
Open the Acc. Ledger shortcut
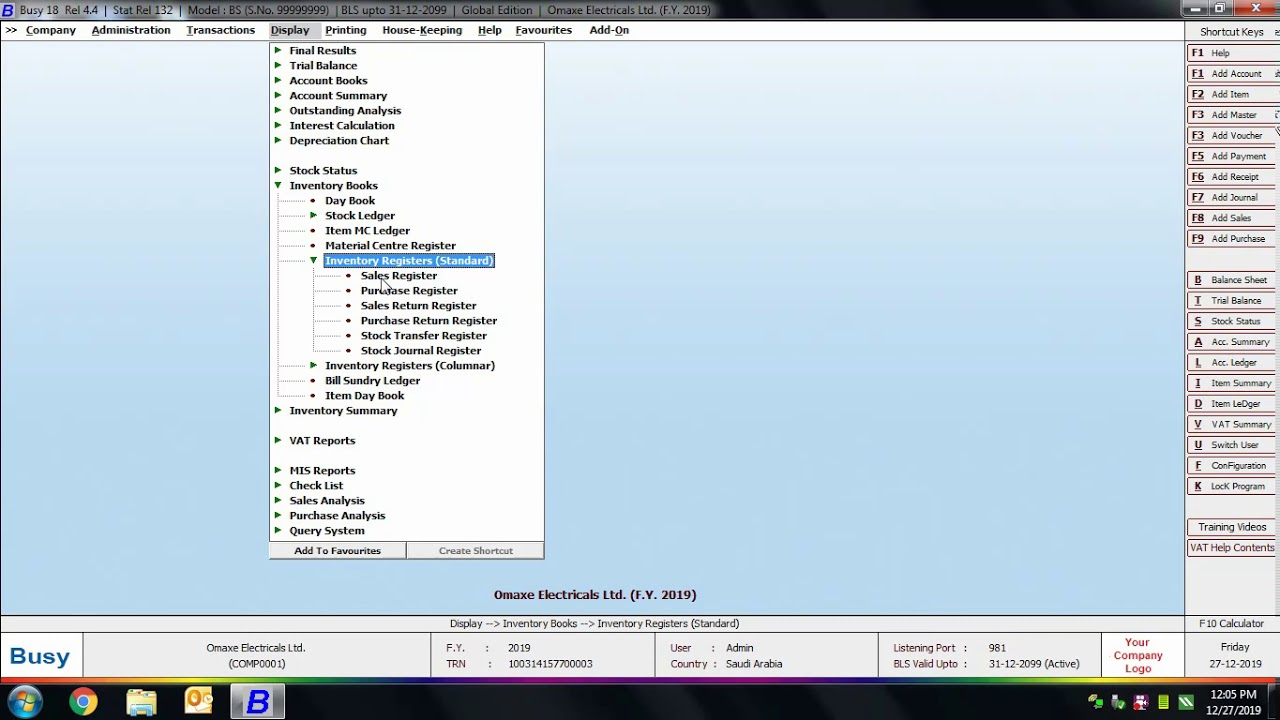[x=1232, y=362]
